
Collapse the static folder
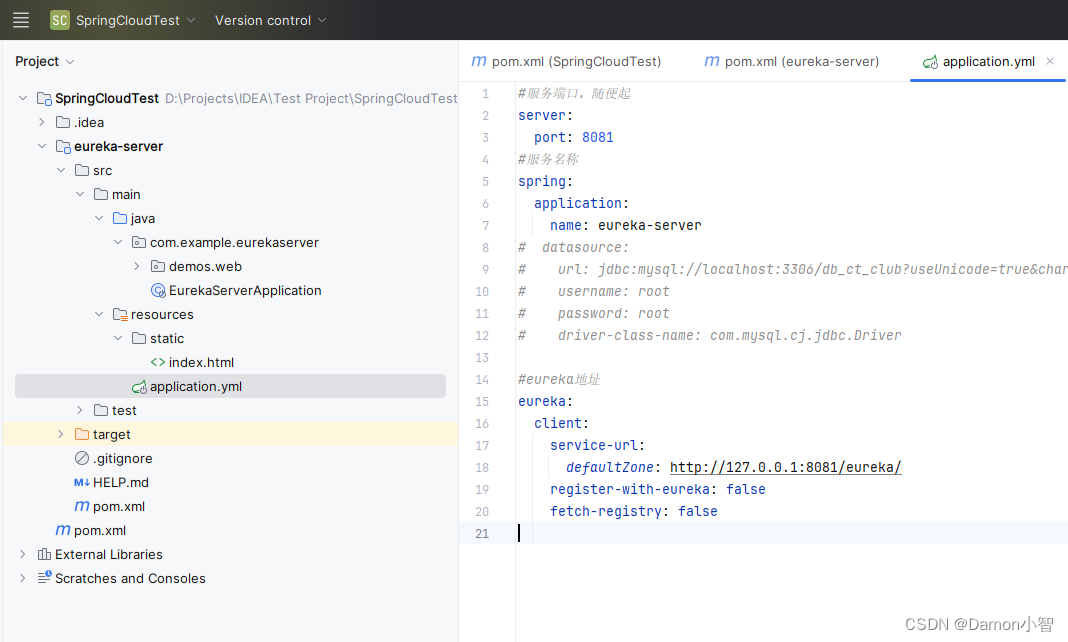pos(119,338)
